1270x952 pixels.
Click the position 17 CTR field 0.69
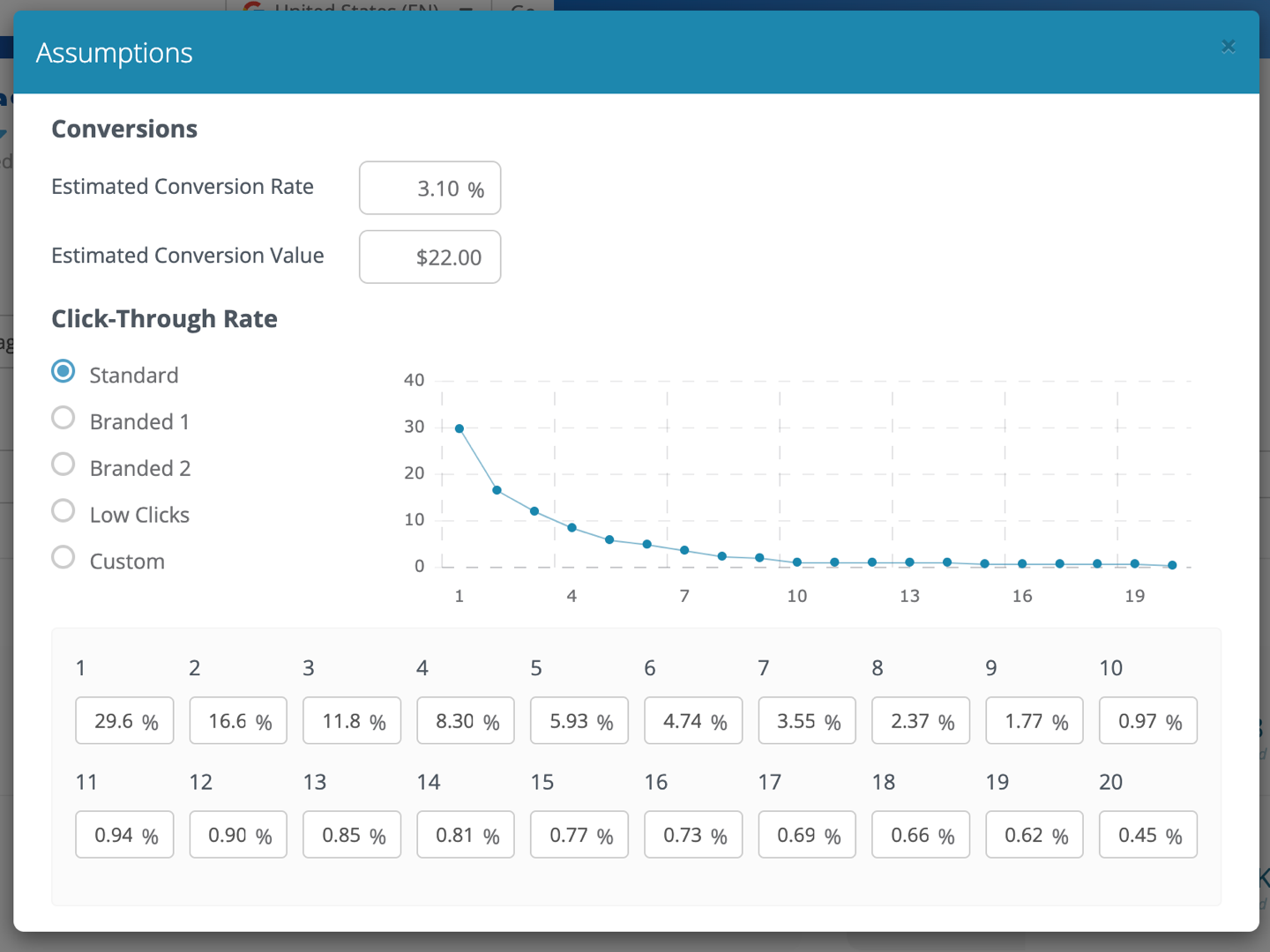coord(807,834)
